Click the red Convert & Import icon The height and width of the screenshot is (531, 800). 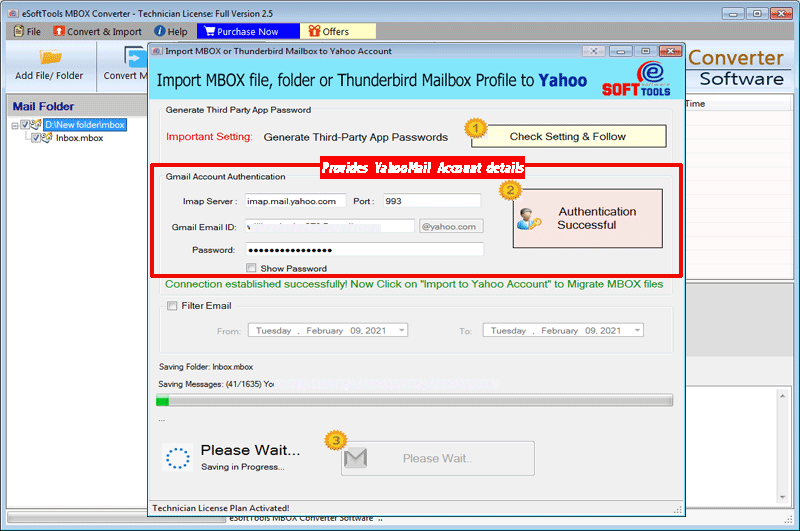[59, 31]
